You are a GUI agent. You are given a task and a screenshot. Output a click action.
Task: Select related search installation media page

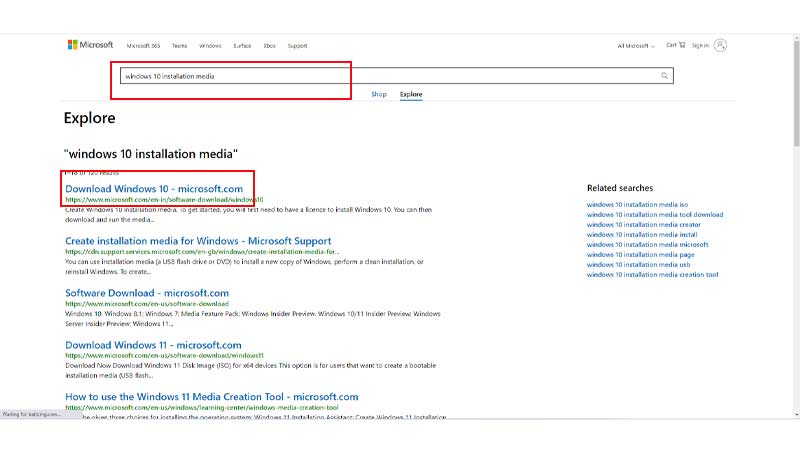(x=641, y=255)
